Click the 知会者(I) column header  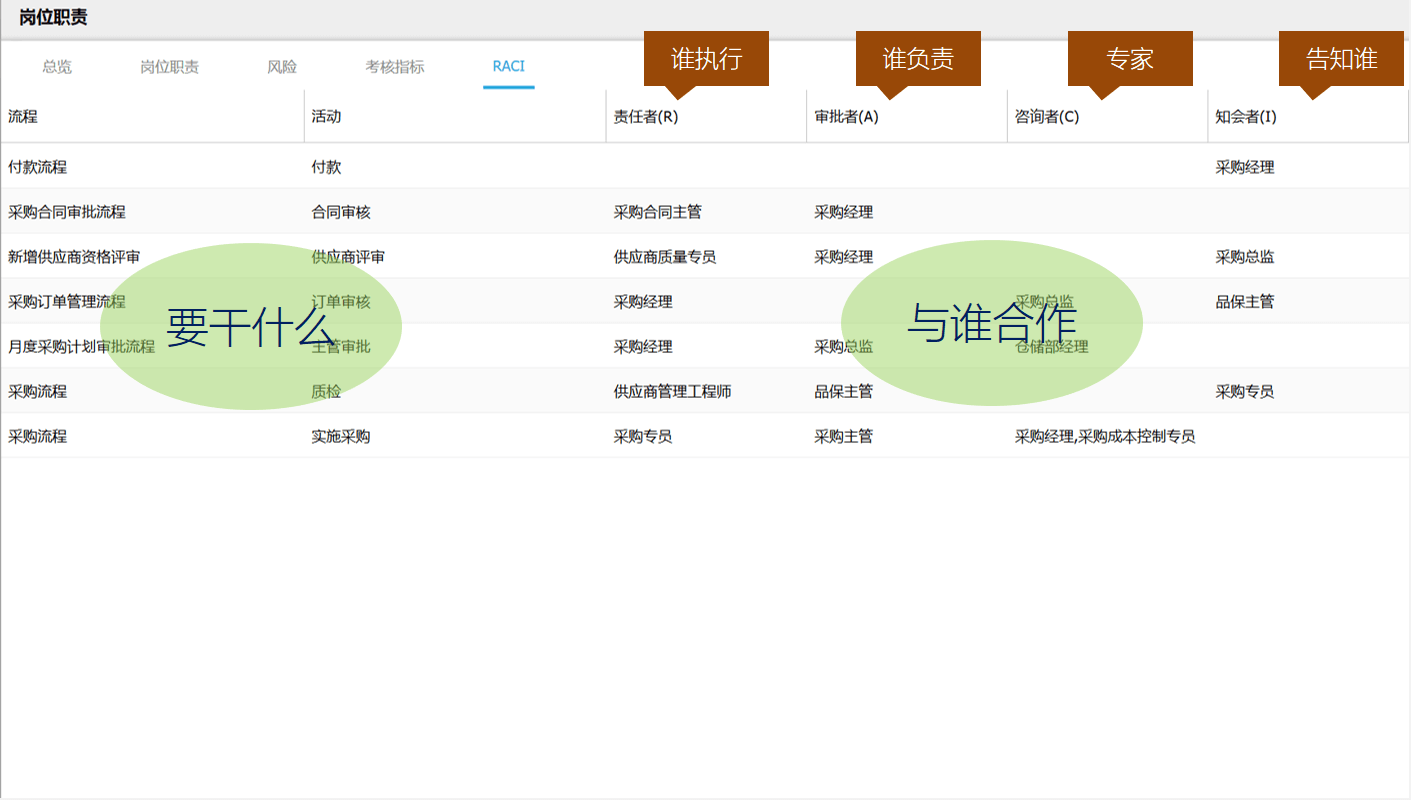pyautogui.click(x=1246, y=117)
